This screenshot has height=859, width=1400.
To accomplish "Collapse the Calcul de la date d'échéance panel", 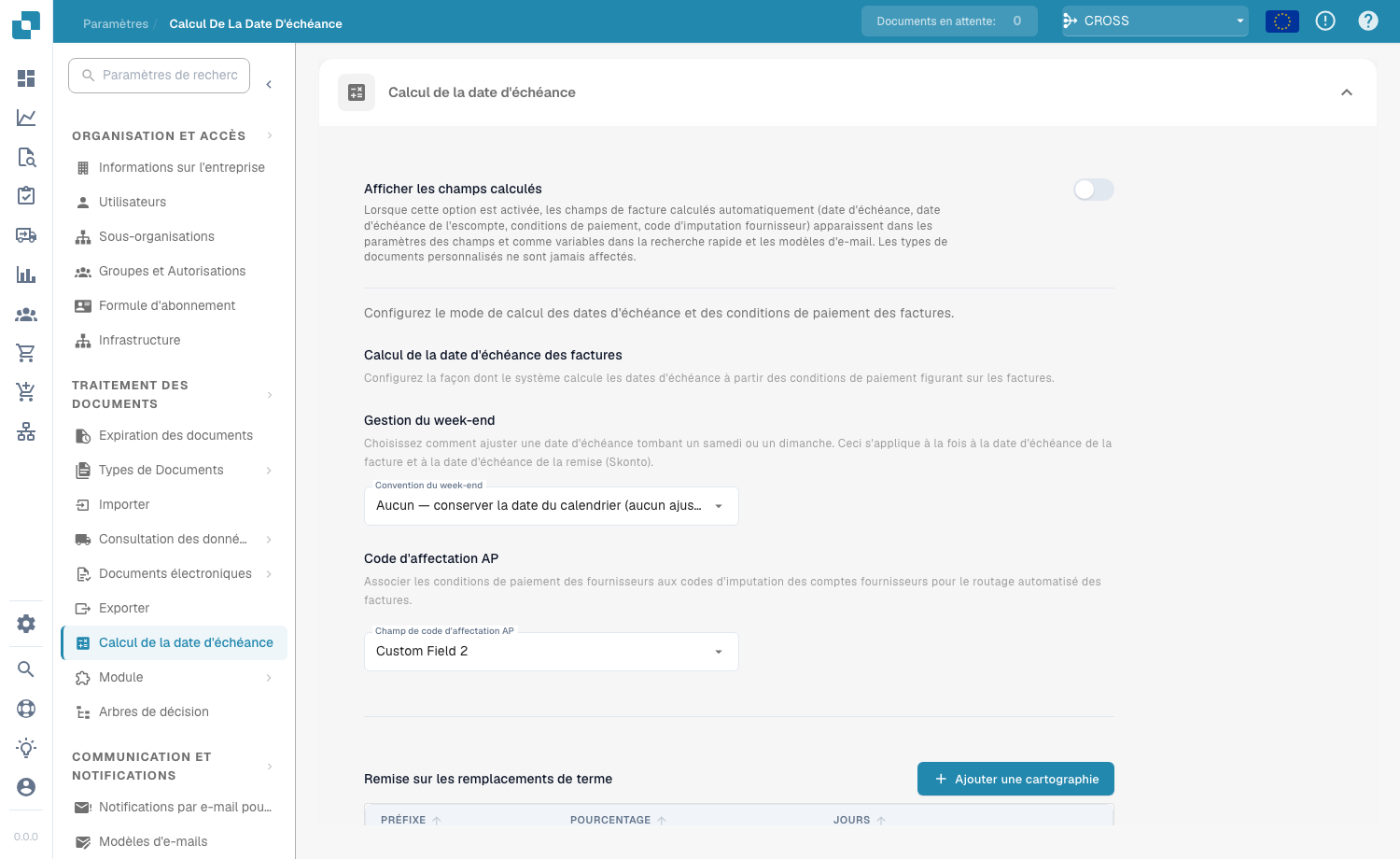I will coord(1347,92).
